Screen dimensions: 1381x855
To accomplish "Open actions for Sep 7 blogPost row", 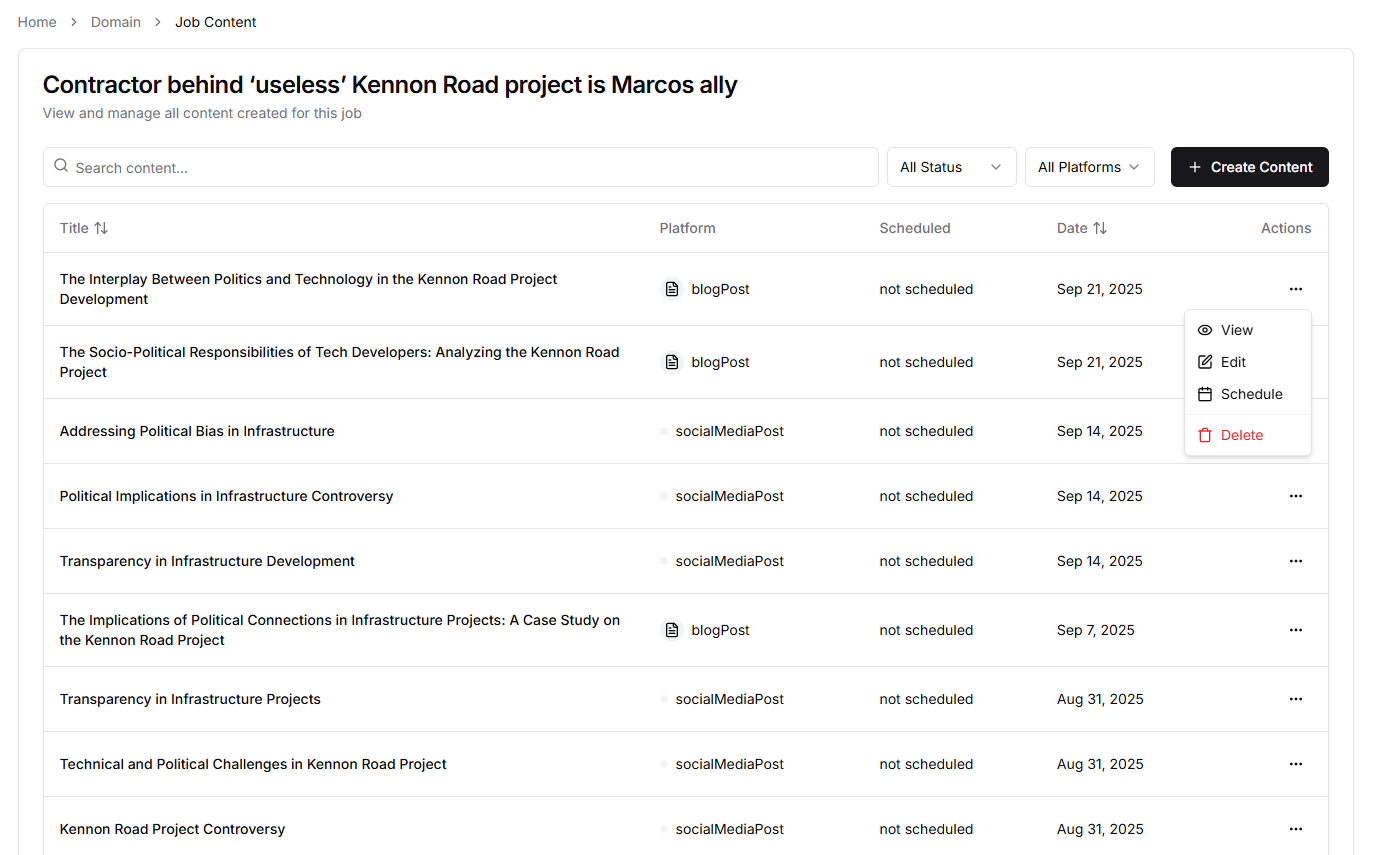I will (x=1295, y=630).
